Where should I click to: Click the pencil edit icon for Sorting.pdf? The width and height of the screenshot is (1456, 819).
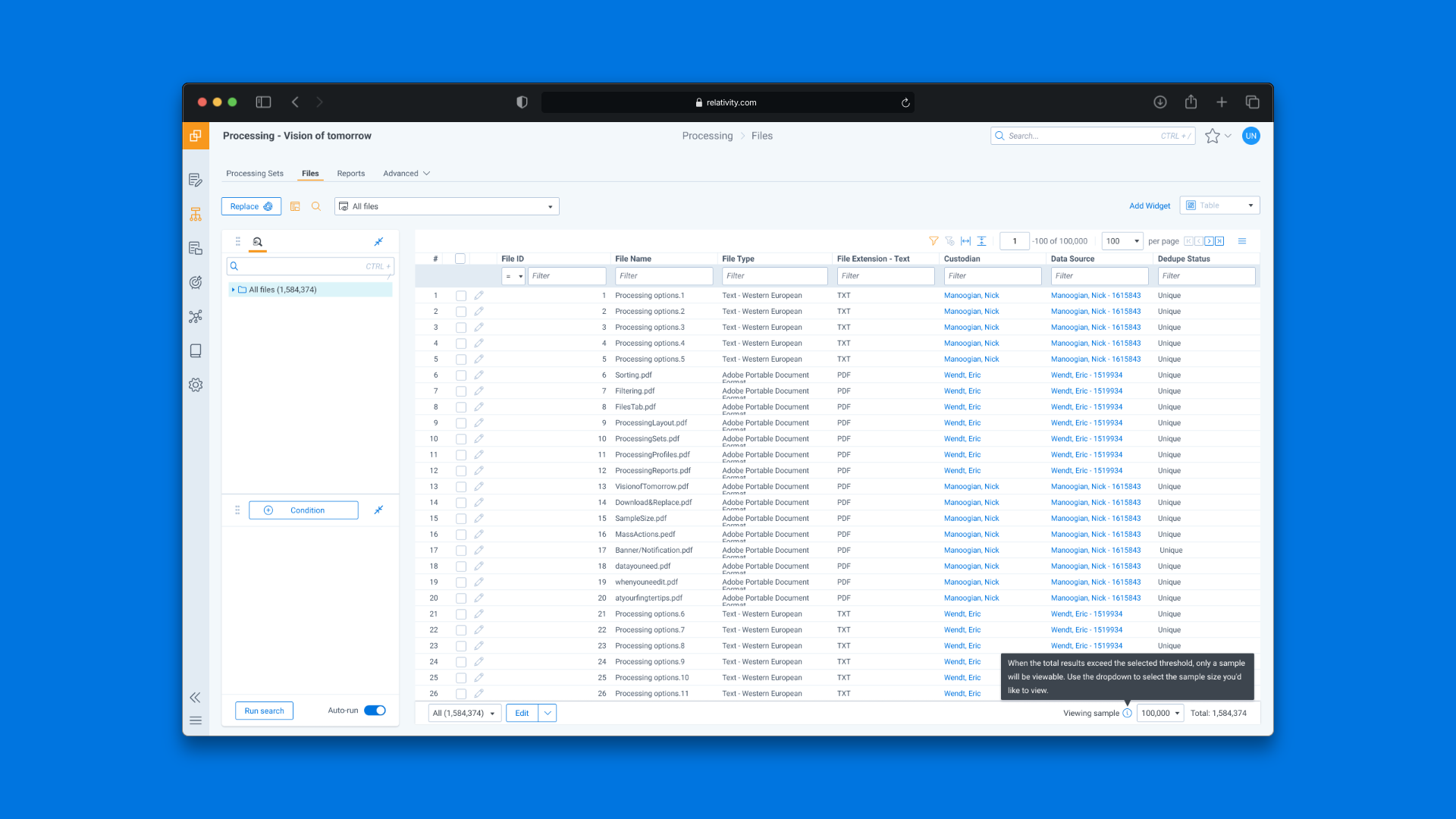click(x=479, y=375)
